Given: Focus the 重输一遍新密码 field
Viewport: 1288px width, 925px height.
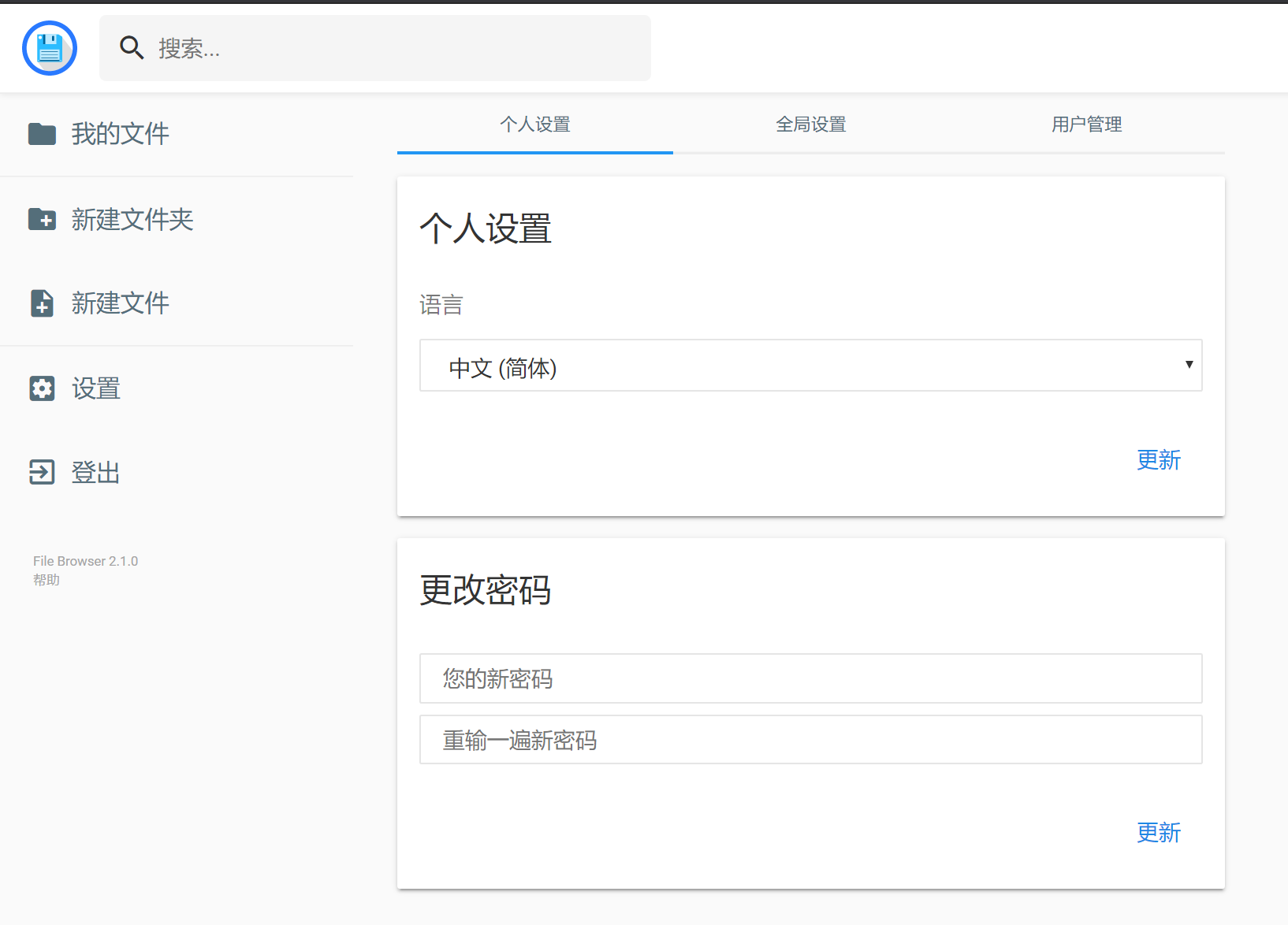Looking at the screenshot, I should tap(811, 740).
